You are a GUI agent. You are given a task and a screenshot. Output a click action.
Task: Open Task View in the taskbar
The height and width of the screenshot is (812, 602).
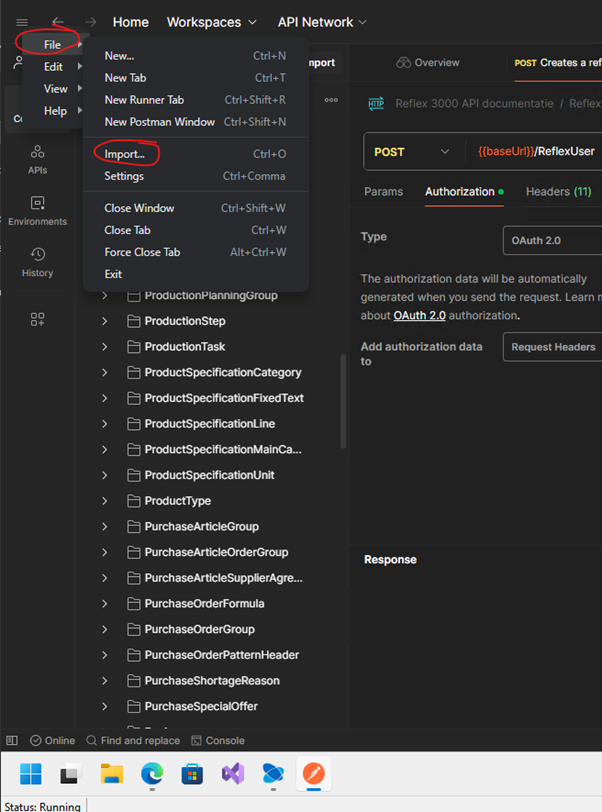71,774
